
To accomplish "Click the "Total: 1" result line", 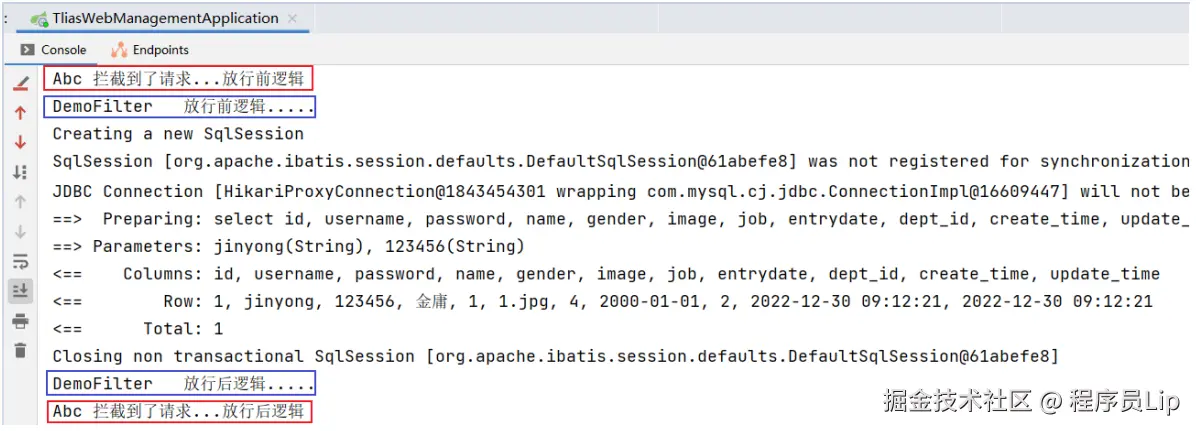I will (x=183, y=328).
